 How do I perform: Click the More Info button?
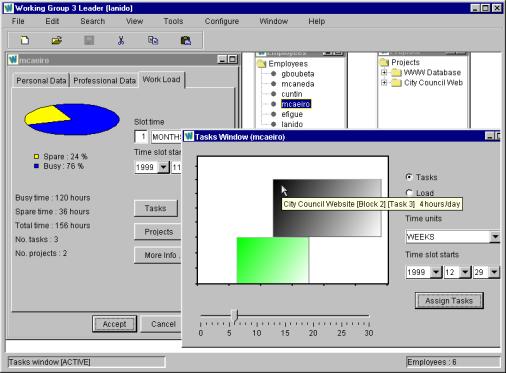(x=158, y=255)
